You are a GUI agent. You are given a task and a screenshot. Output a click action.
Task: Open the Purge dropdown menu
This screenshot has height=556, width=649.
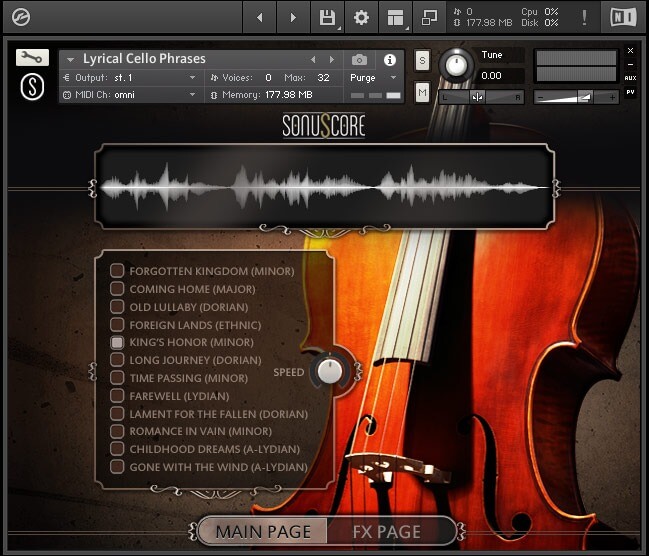pos(374,77)
